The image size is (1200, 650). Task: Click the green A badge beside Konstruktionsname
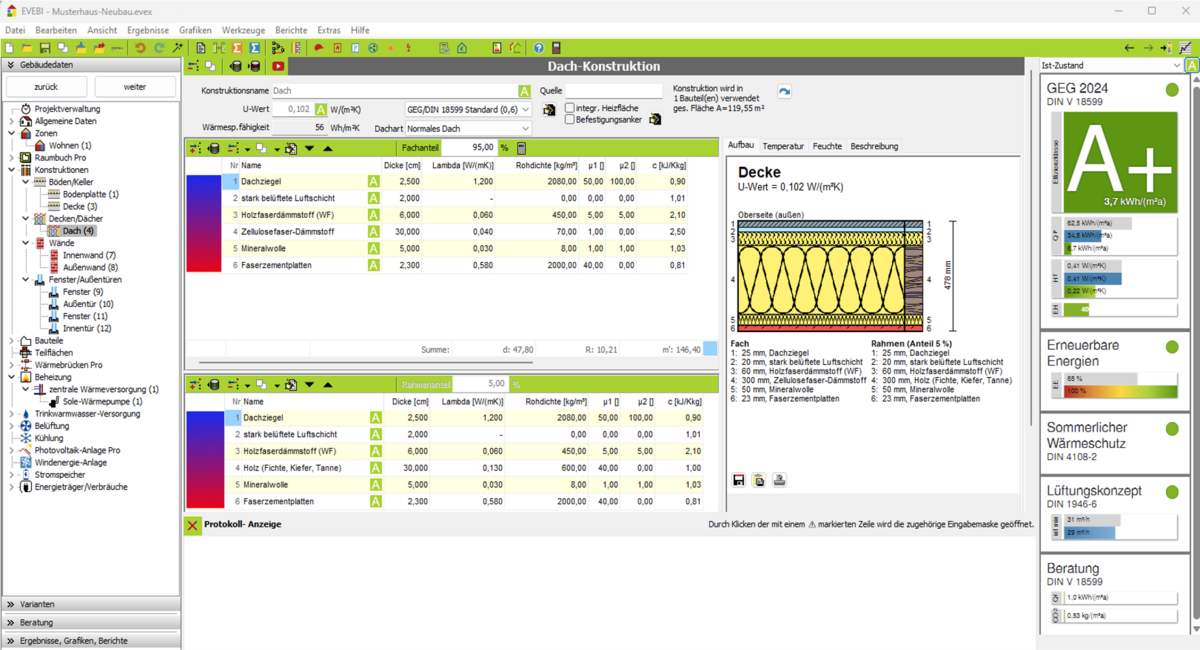525,91
